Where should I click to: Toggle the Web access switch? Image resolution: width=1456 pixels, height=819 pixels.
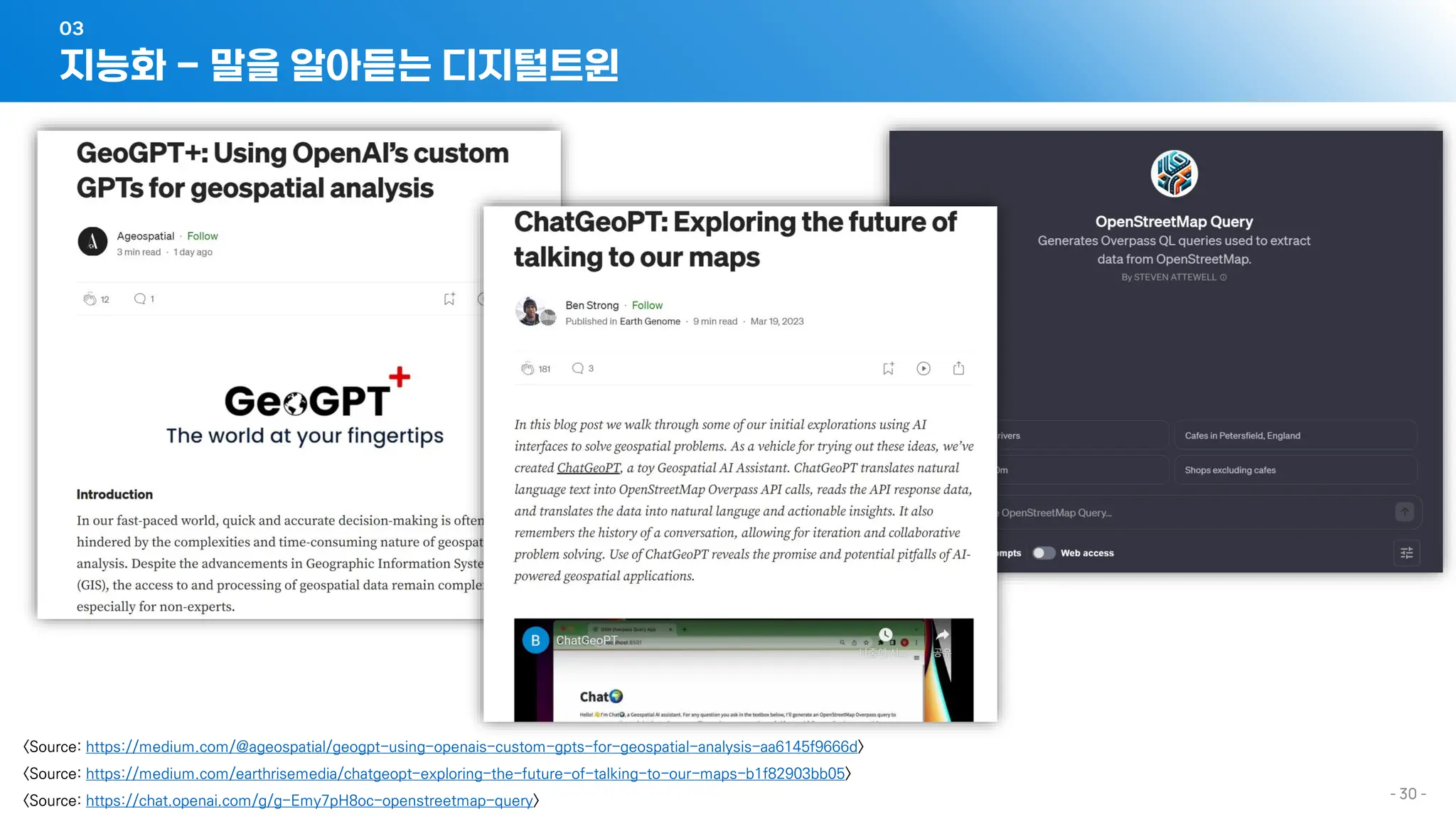tap(1043, 553)
